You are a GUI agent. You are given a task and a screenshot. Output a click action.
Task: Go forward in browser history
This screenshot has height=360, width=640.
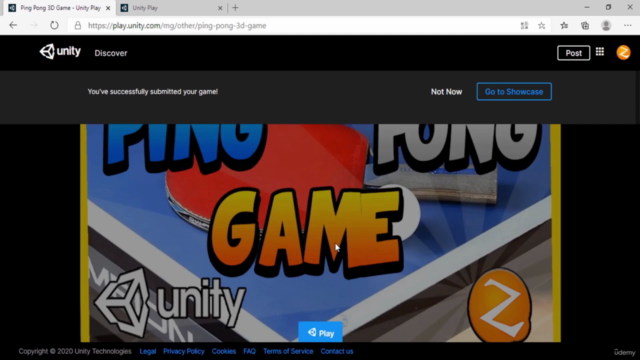click(34, 25)
